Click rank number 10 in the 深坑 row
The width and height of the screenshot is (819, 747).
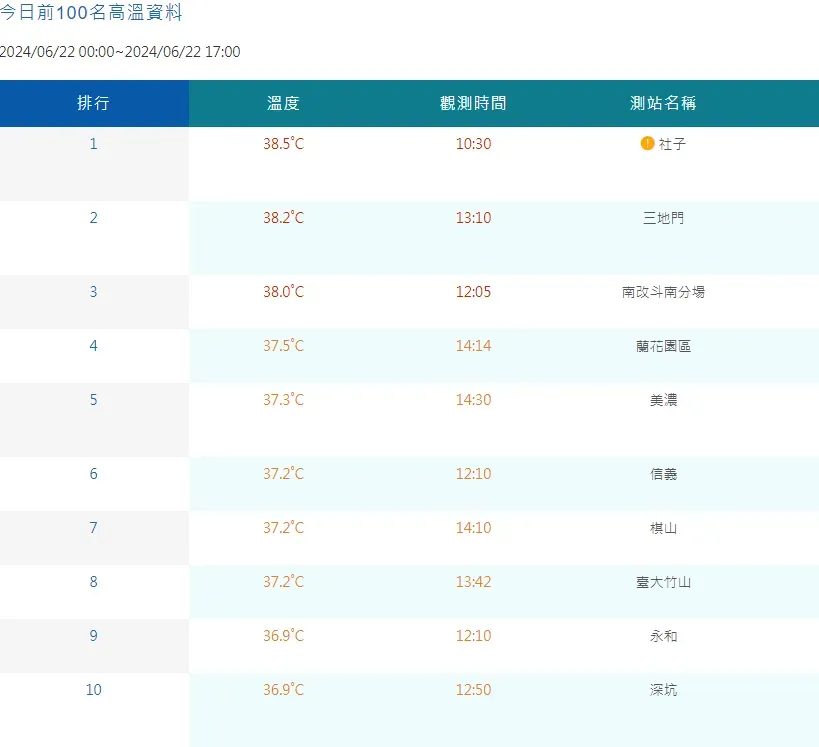(x=93, y=690)
